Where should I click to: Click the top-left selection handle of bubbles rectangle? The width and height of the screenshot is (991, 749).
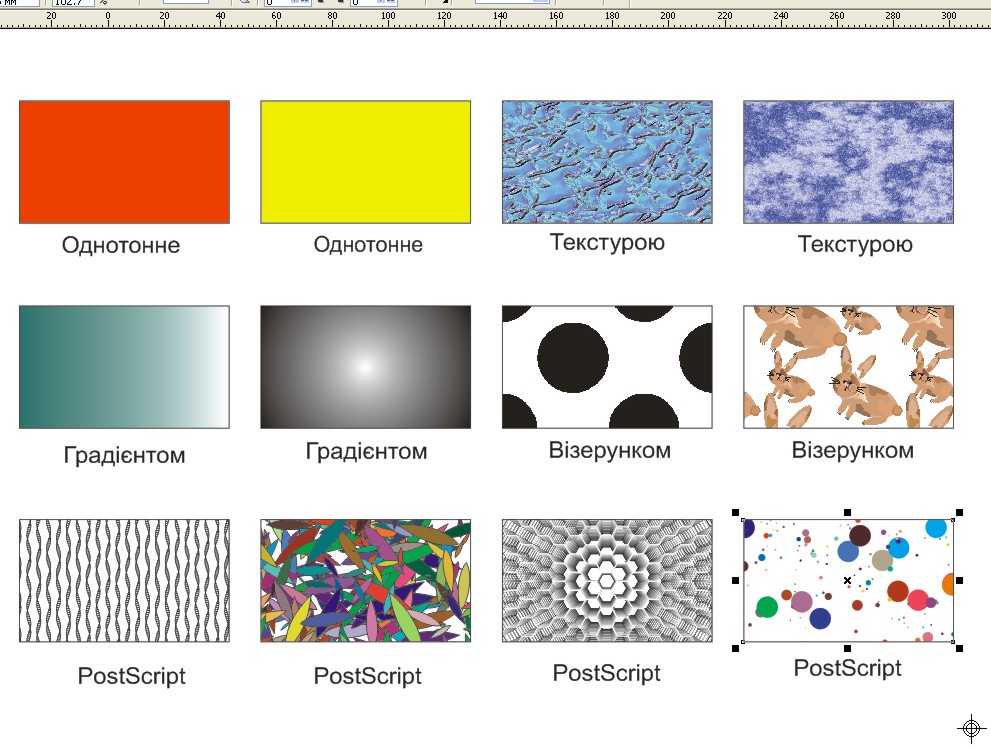[x=736, y=513]
